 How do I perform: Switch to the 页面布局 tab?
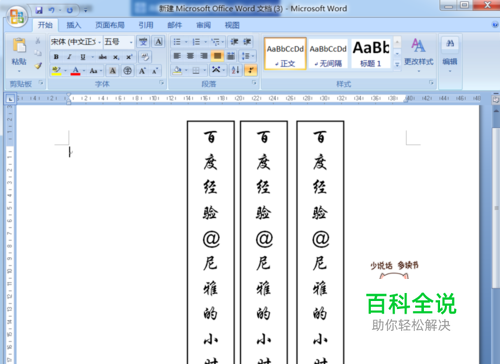(x=110, y=25)
